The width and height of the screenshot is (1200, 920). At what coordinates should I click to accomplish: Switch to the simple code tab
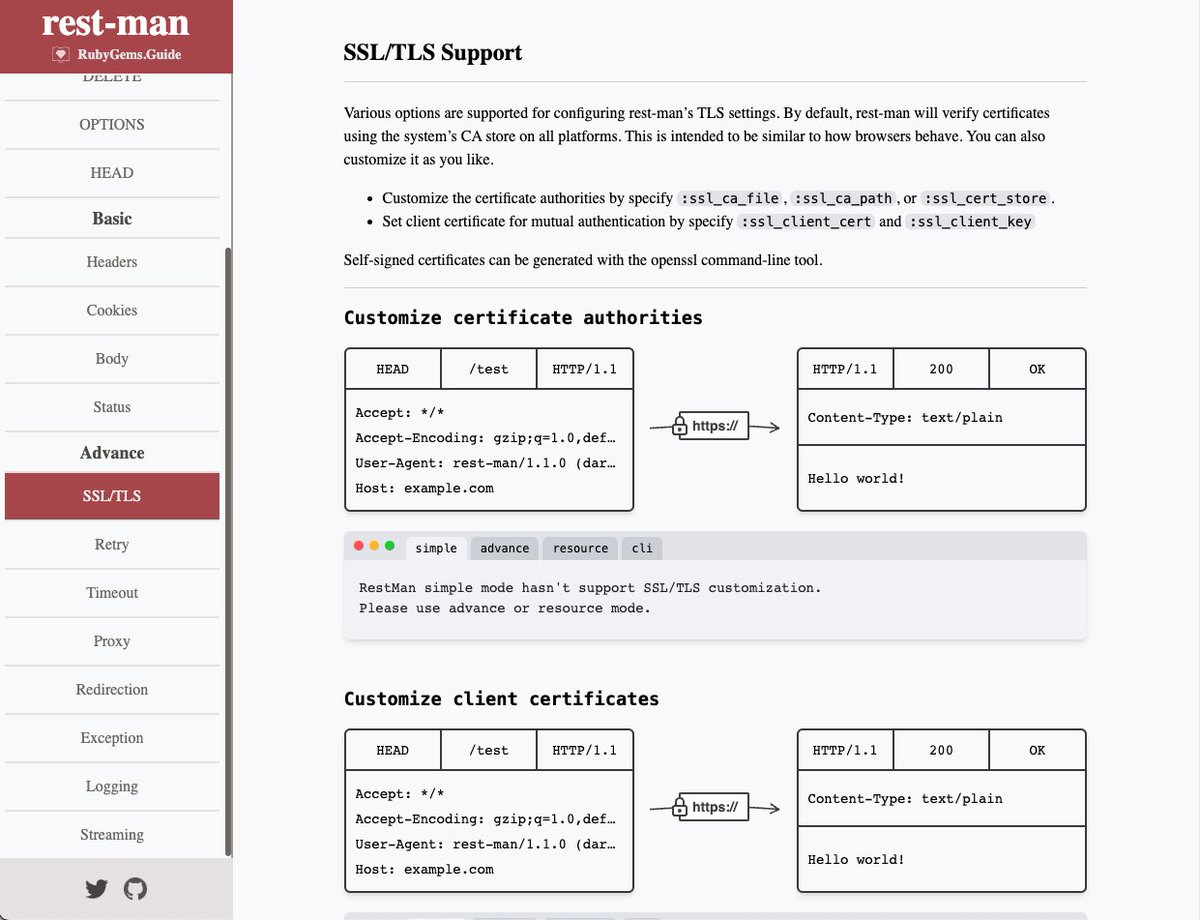point(436,548)
